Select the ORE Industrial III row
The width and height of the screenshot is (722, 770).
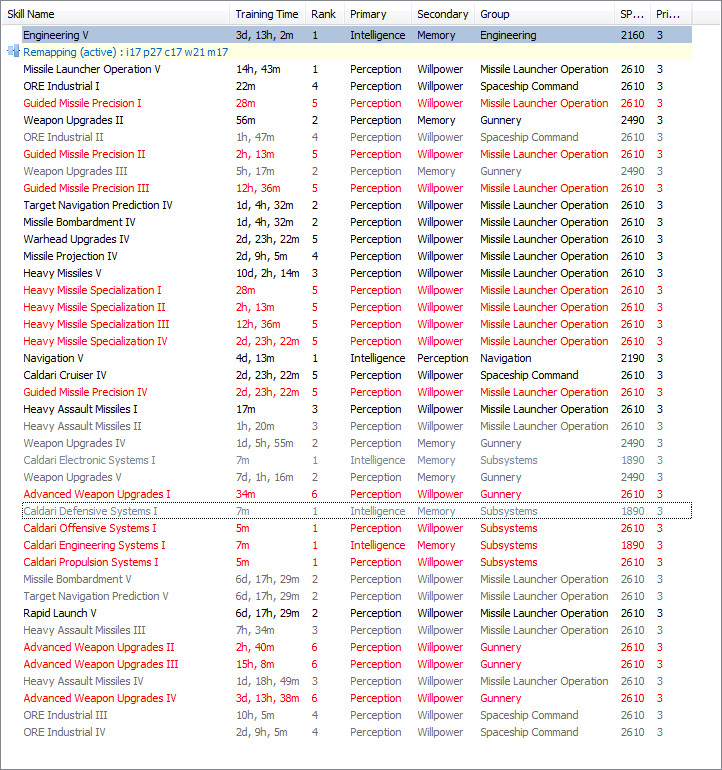pyautogui.click(x=357, y=715)
